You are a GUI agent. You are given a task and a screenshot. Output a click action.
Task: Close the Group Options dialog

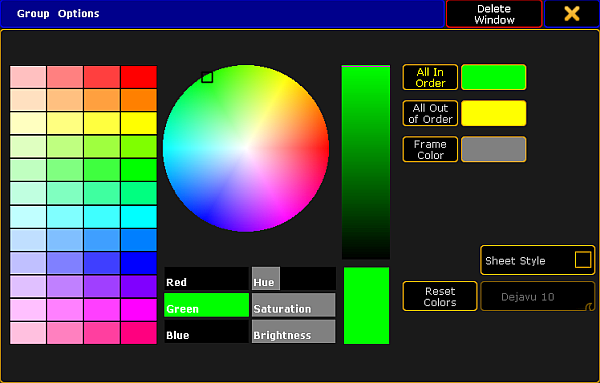click(572, 14)
